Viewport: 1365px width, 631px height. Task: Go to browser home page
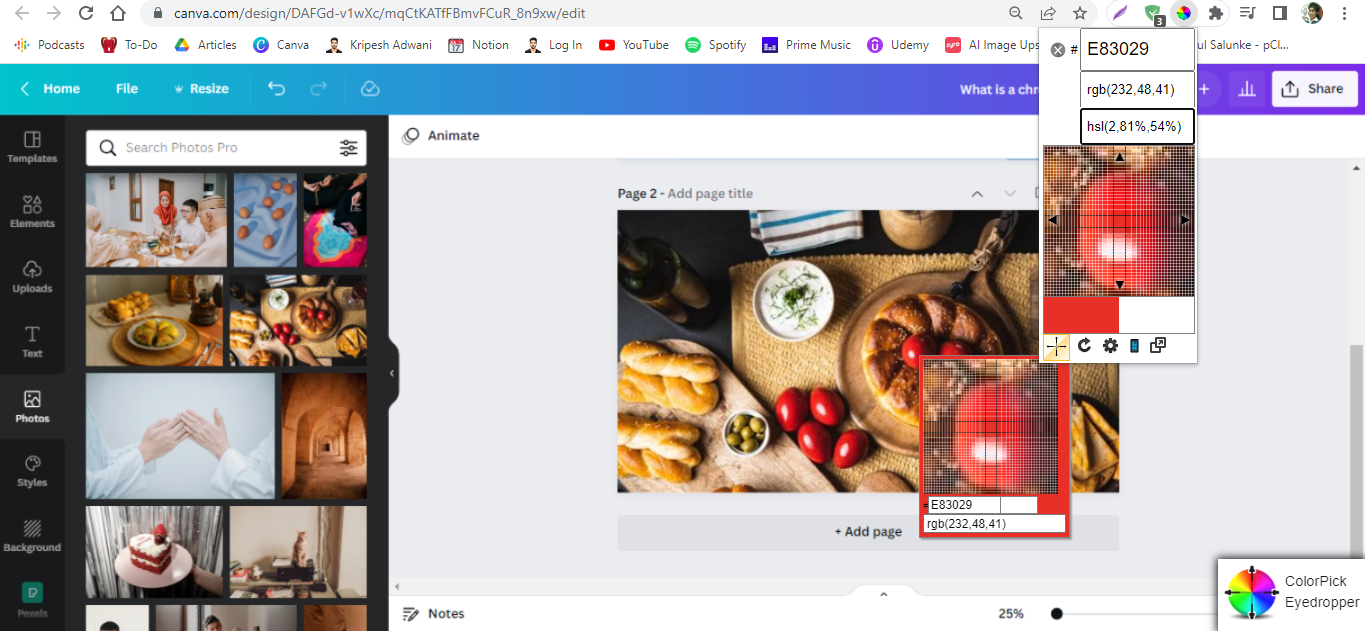(x=118, y=14)
